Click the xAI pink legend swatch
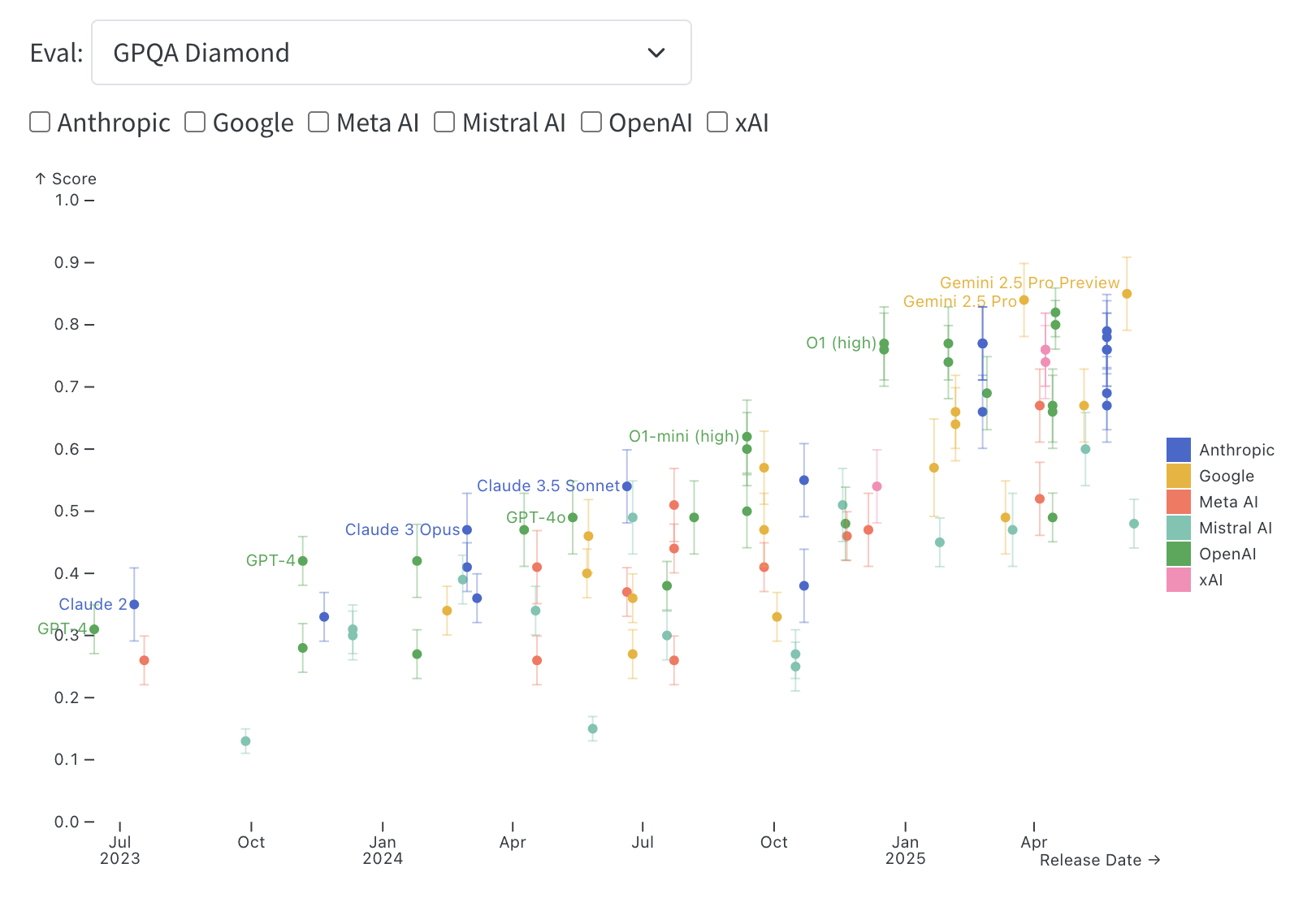This screenshot has width=1316, height=911. click(1178, 580)
